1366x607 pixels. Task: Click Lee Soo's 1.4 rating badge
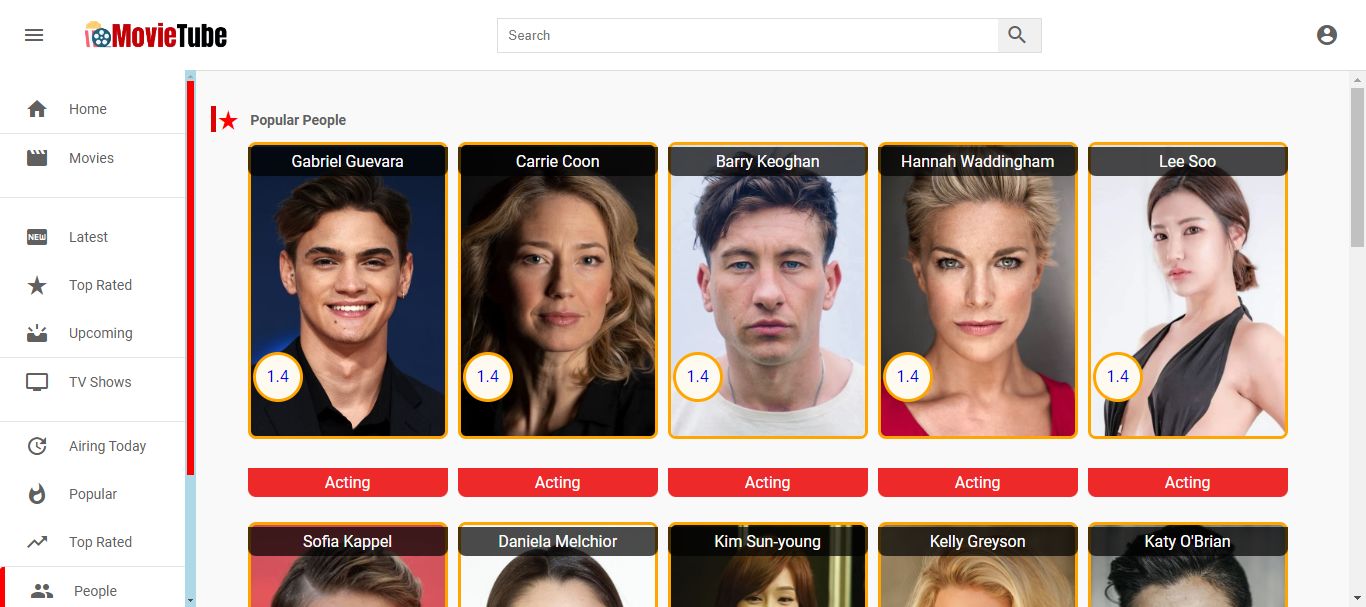1118,377
